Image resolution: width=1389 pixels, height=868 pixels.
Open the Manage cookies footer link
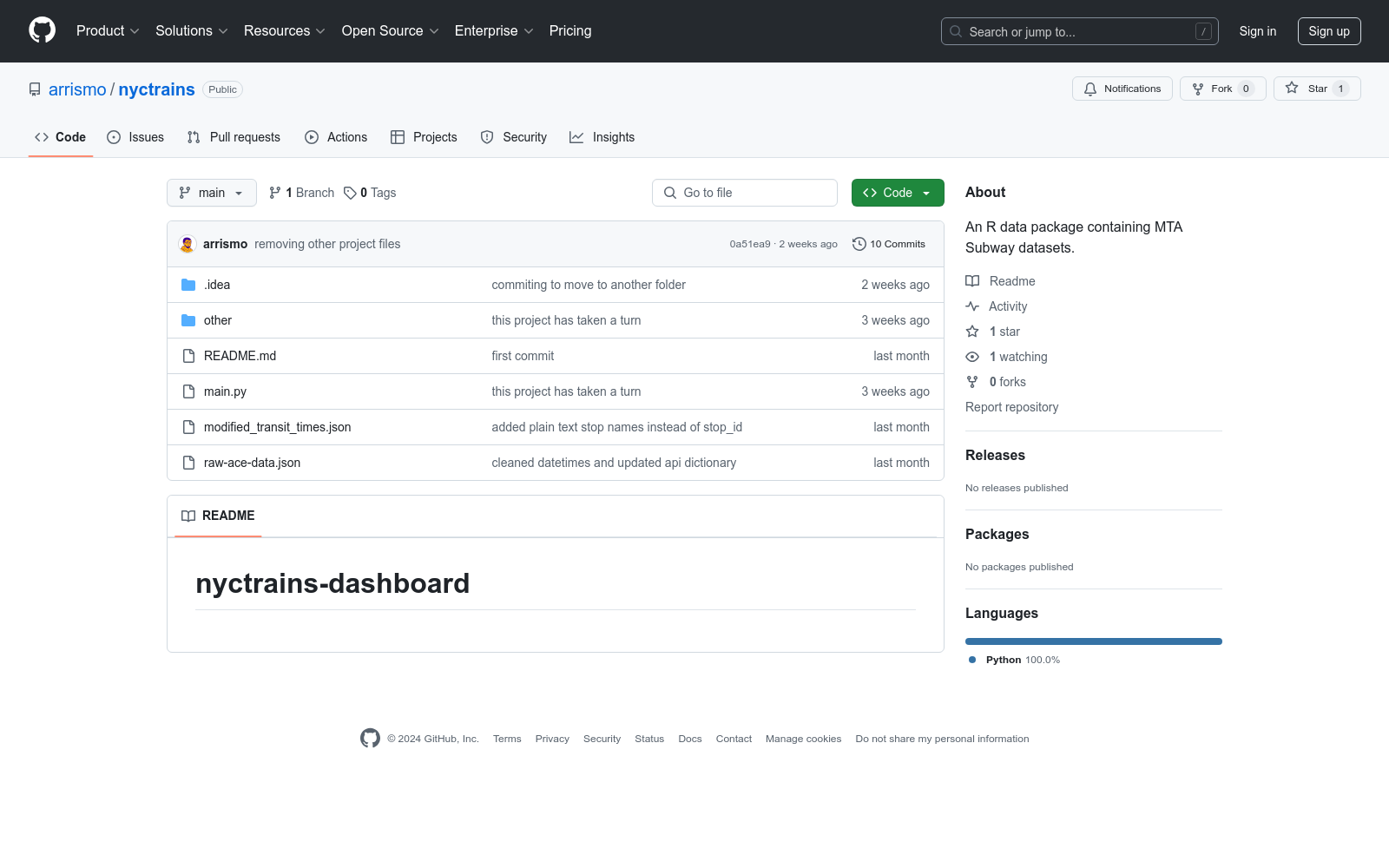coord(803,739)
